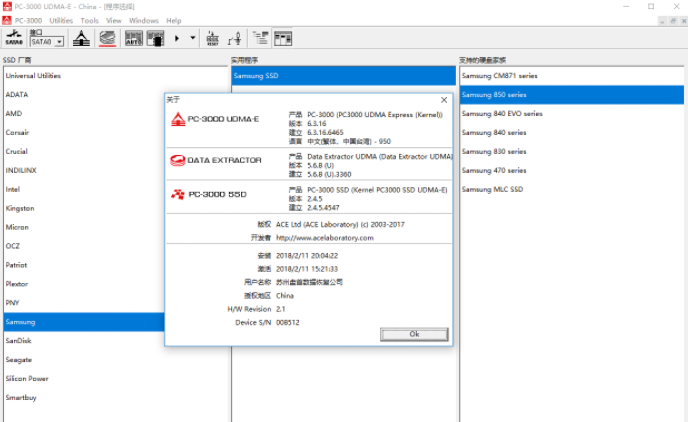Open the PC-3000 menu

coord(29,21)
